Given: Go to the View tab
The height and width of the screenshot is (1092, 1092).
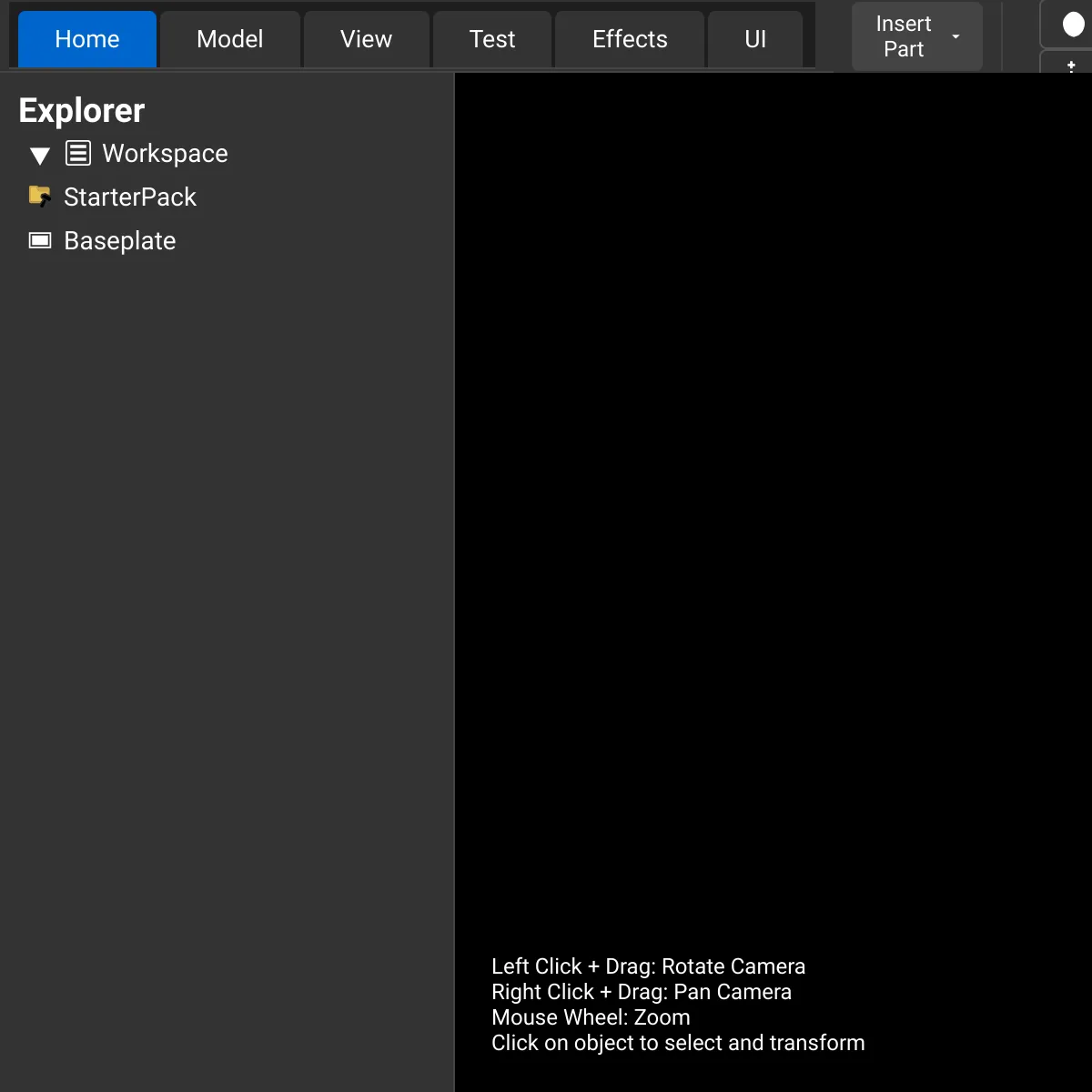Looking at the screenshot, I should click(366, 39).
